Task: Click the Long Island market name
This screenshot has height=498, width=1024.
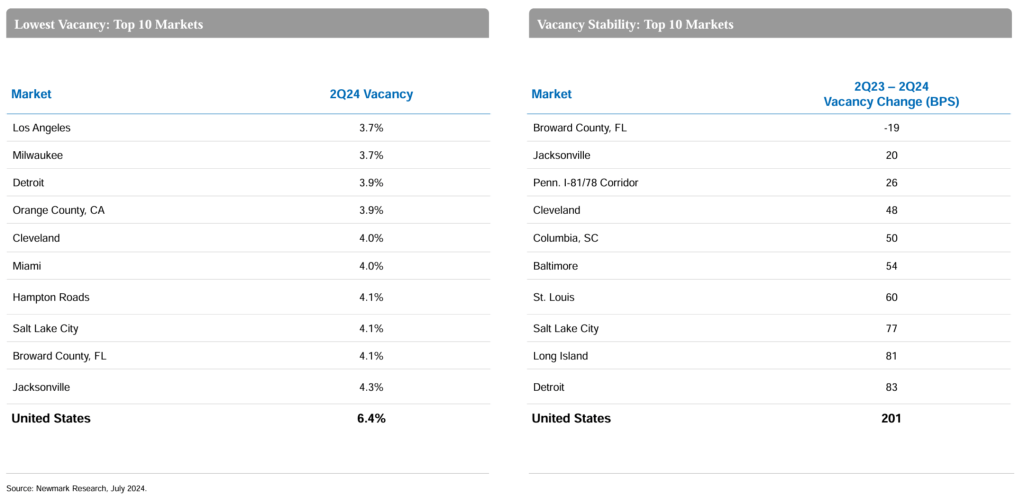Action: [x=560, y=356]
